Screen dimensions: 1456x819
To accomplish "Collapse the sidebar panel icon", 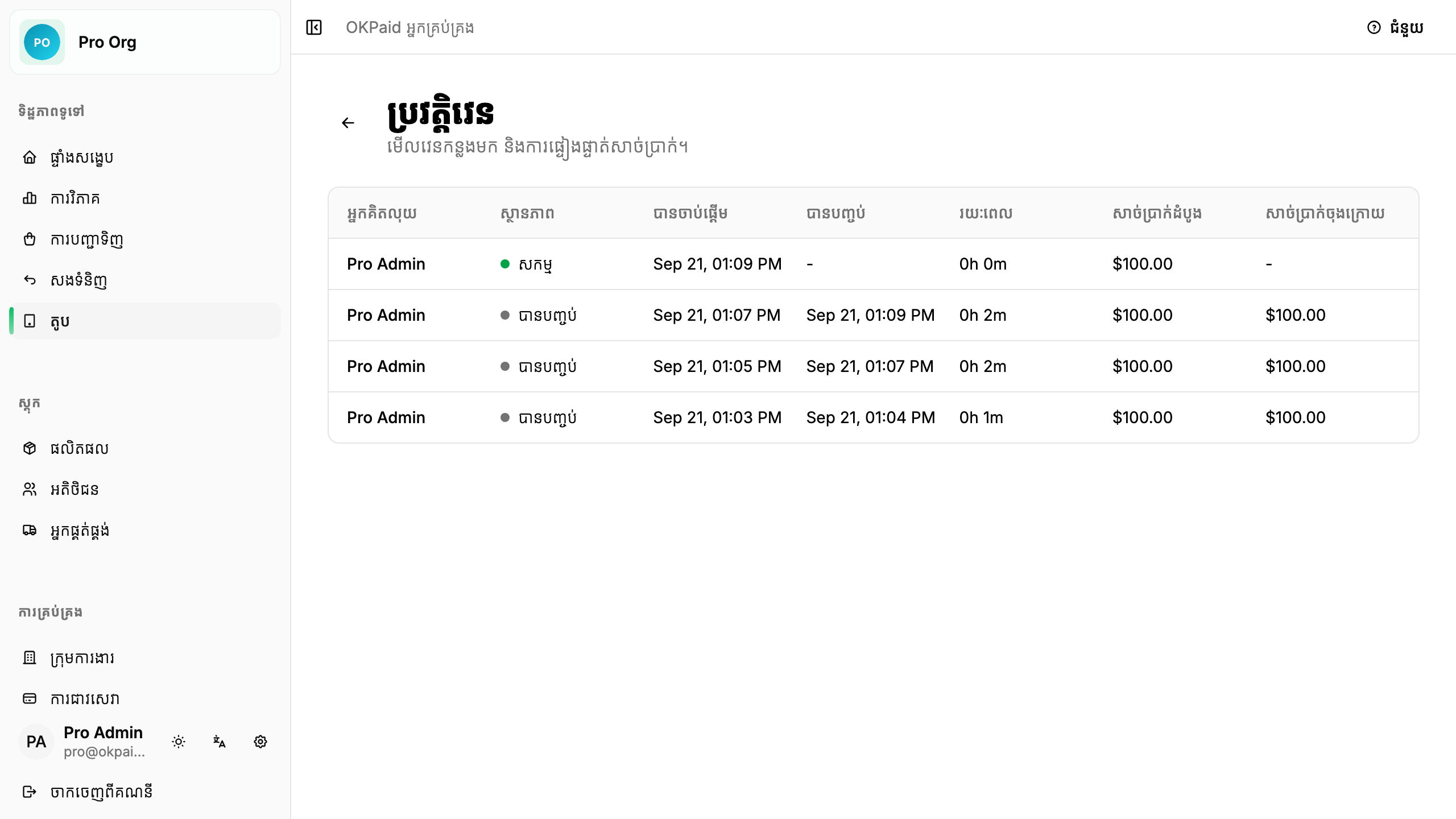I will tap(314, 27).
